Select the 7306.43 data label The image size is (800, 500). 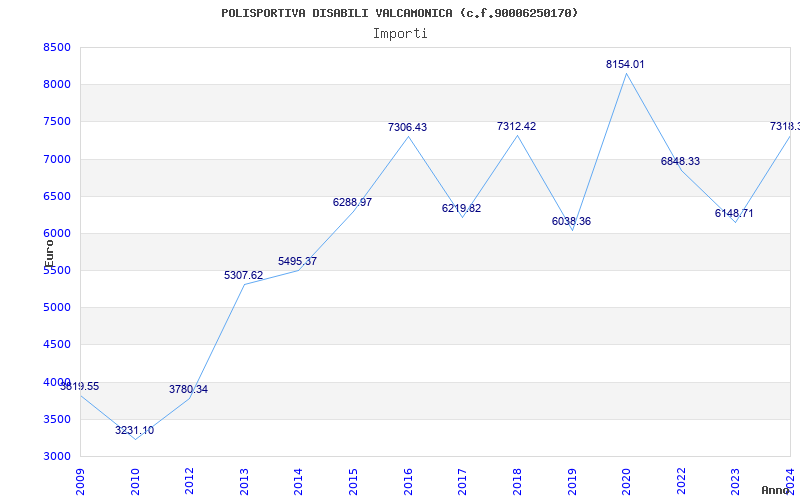coord(407,128)
